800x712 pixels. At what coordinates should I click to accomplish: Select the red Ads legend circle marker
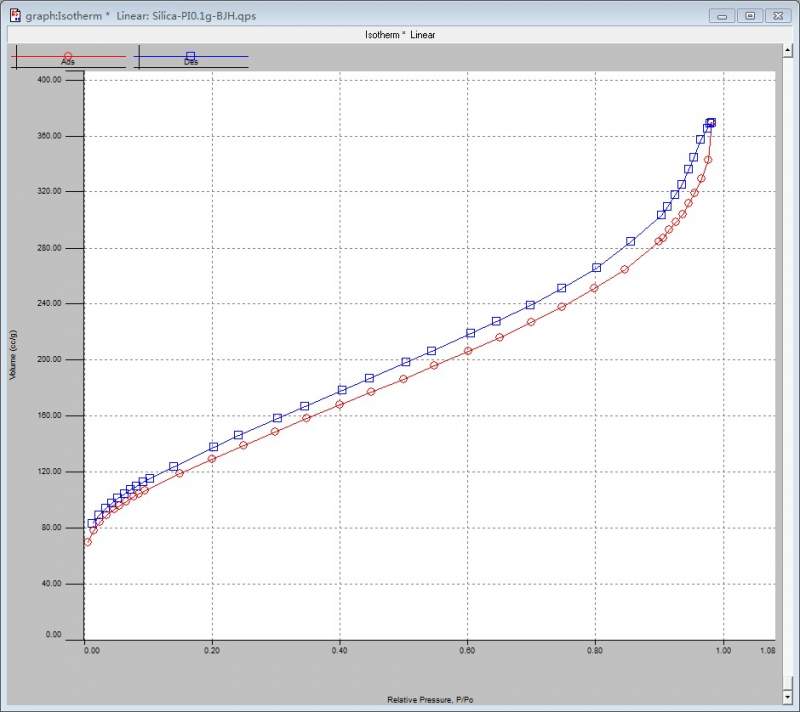68,56
